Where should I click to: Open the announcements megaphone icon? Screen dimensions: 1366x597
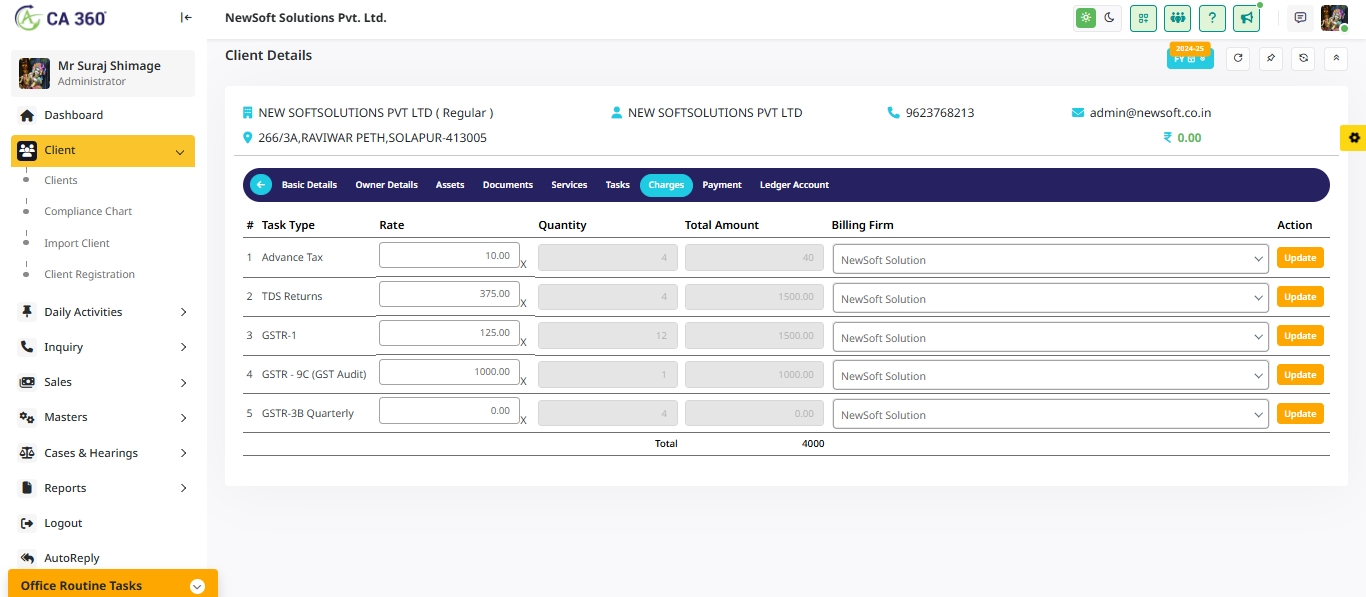(1246, 18)
